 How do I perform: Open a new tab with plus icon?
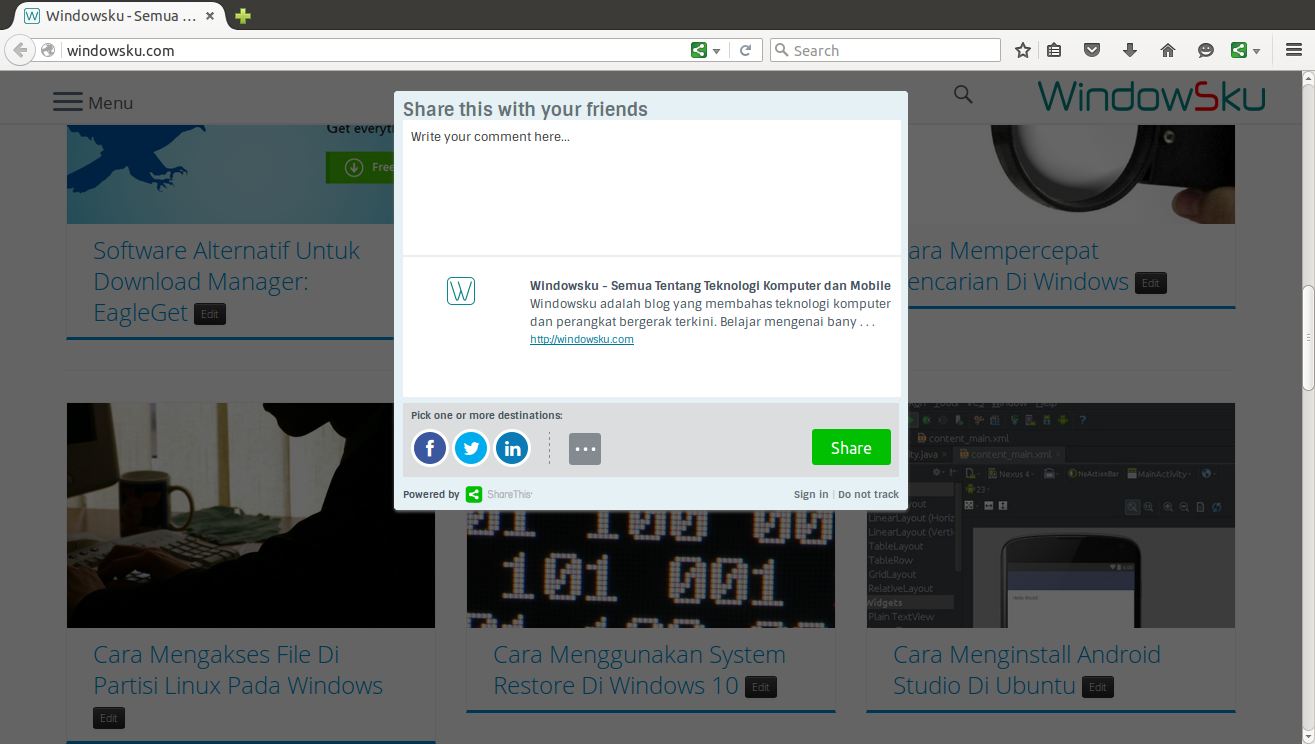(243, 16)
